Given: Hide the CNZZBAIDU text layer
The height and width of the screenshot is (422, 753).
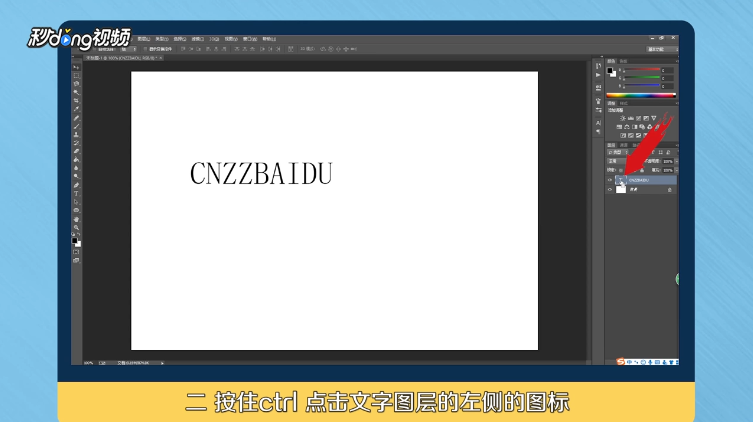Looking at the screenshot, I should (610, 180).
